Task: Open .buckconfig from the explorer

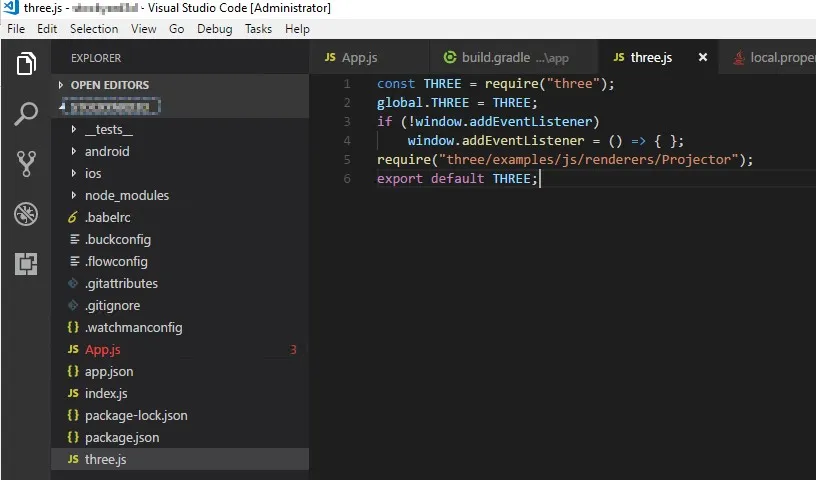Action: pyautogui.click(x=182, y=239)
